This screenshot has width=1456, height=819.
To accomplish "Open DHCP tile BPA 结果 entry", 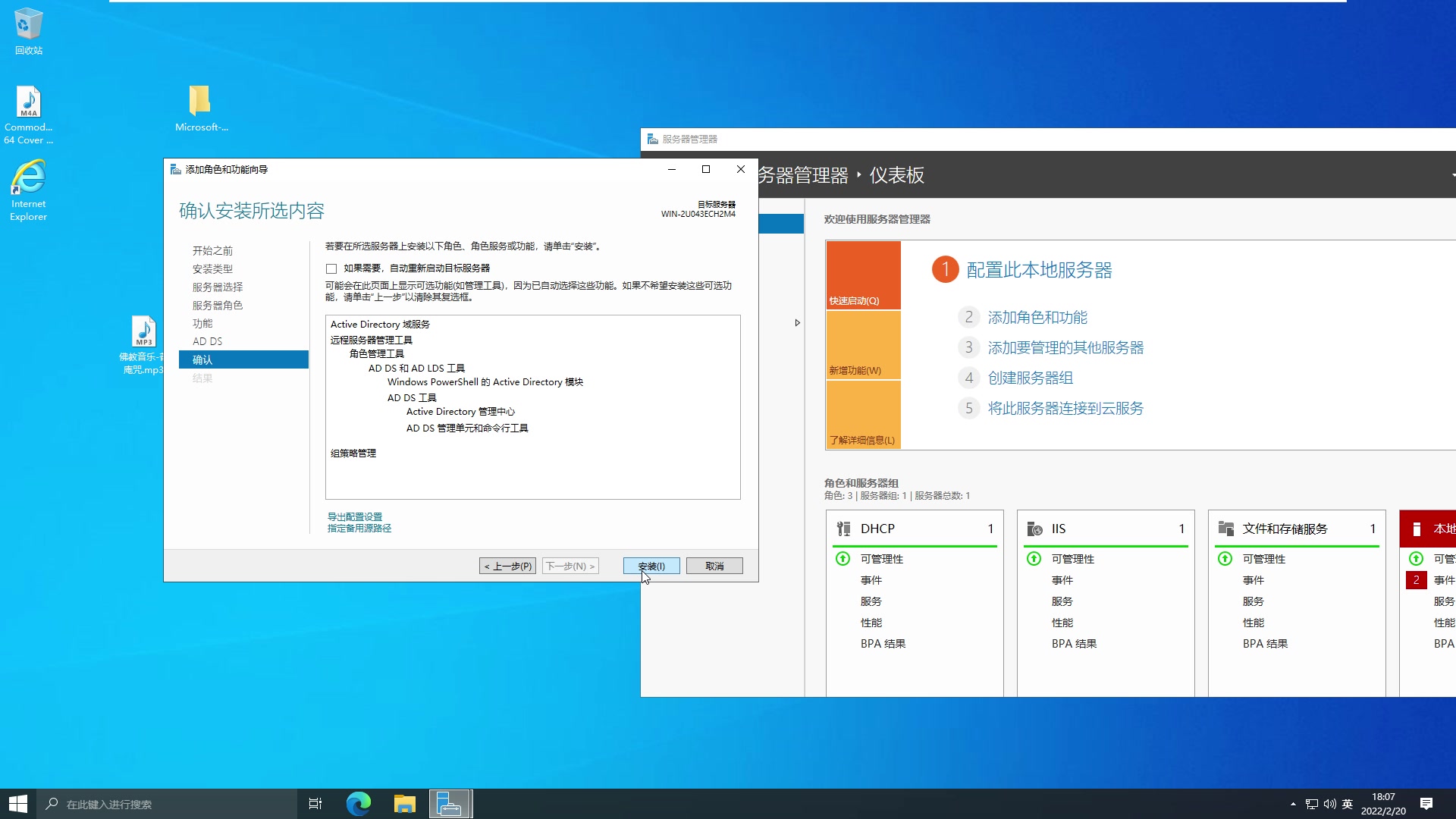I will (883, 644).
